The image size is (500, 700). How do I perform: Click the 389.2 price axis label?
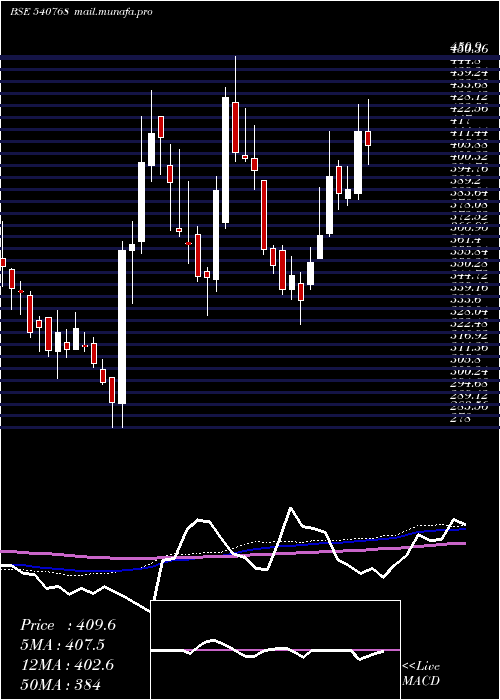coord(466,181)
